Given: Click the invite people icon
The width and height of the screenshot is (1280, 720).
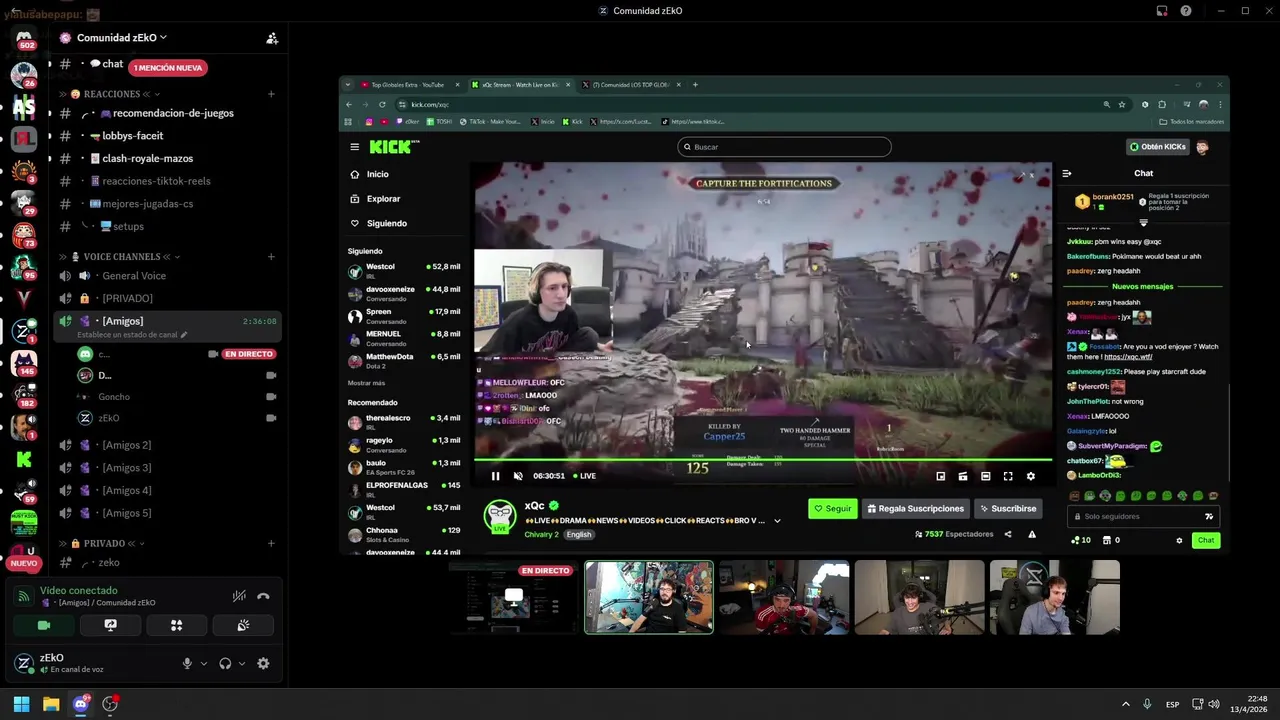Looking at the screenshot, I should [272, 38].
